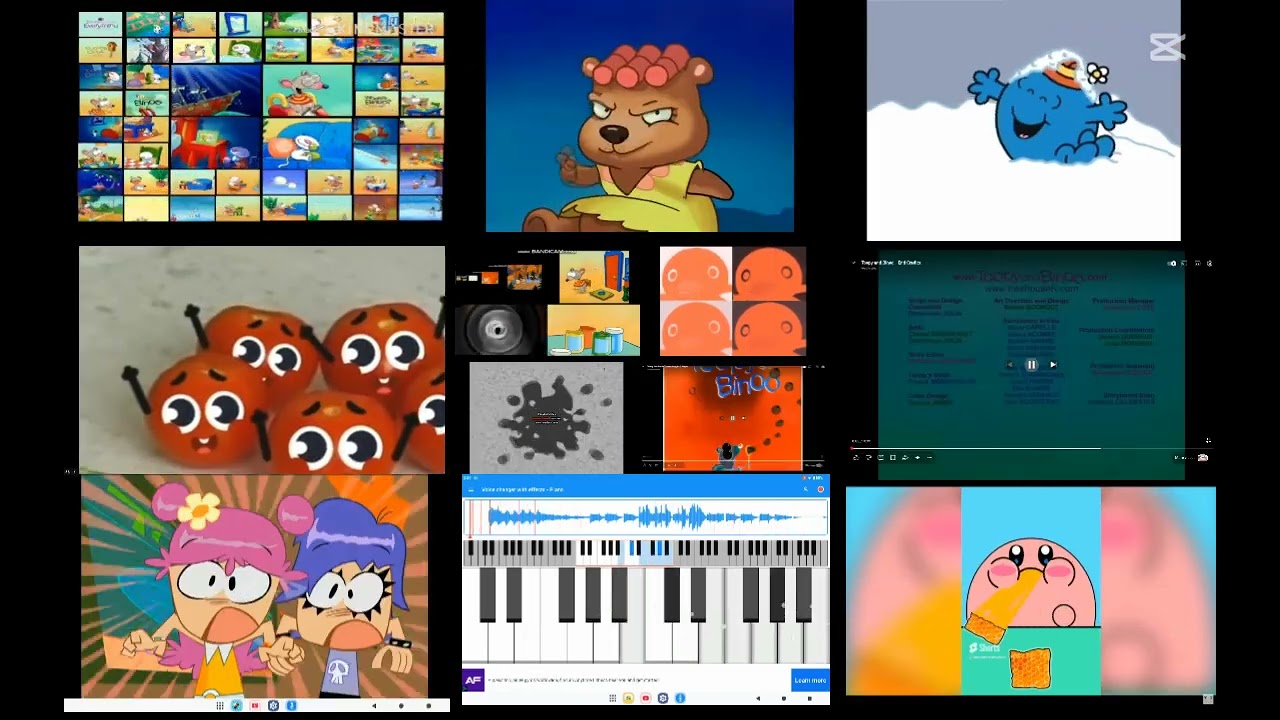
Task: Click the blue audio waveform display
Action: click(x=646, y=517)
